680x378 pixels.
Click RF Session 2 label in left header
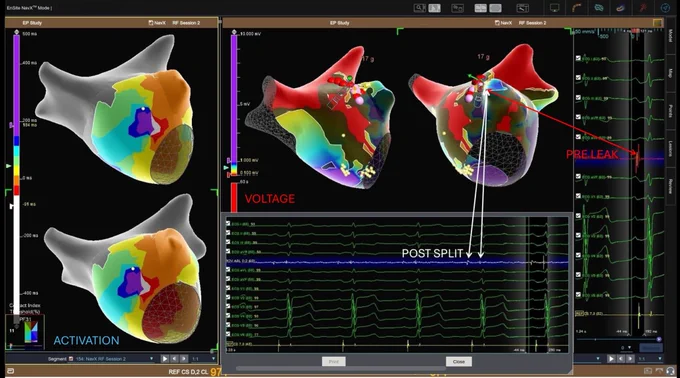186,23
